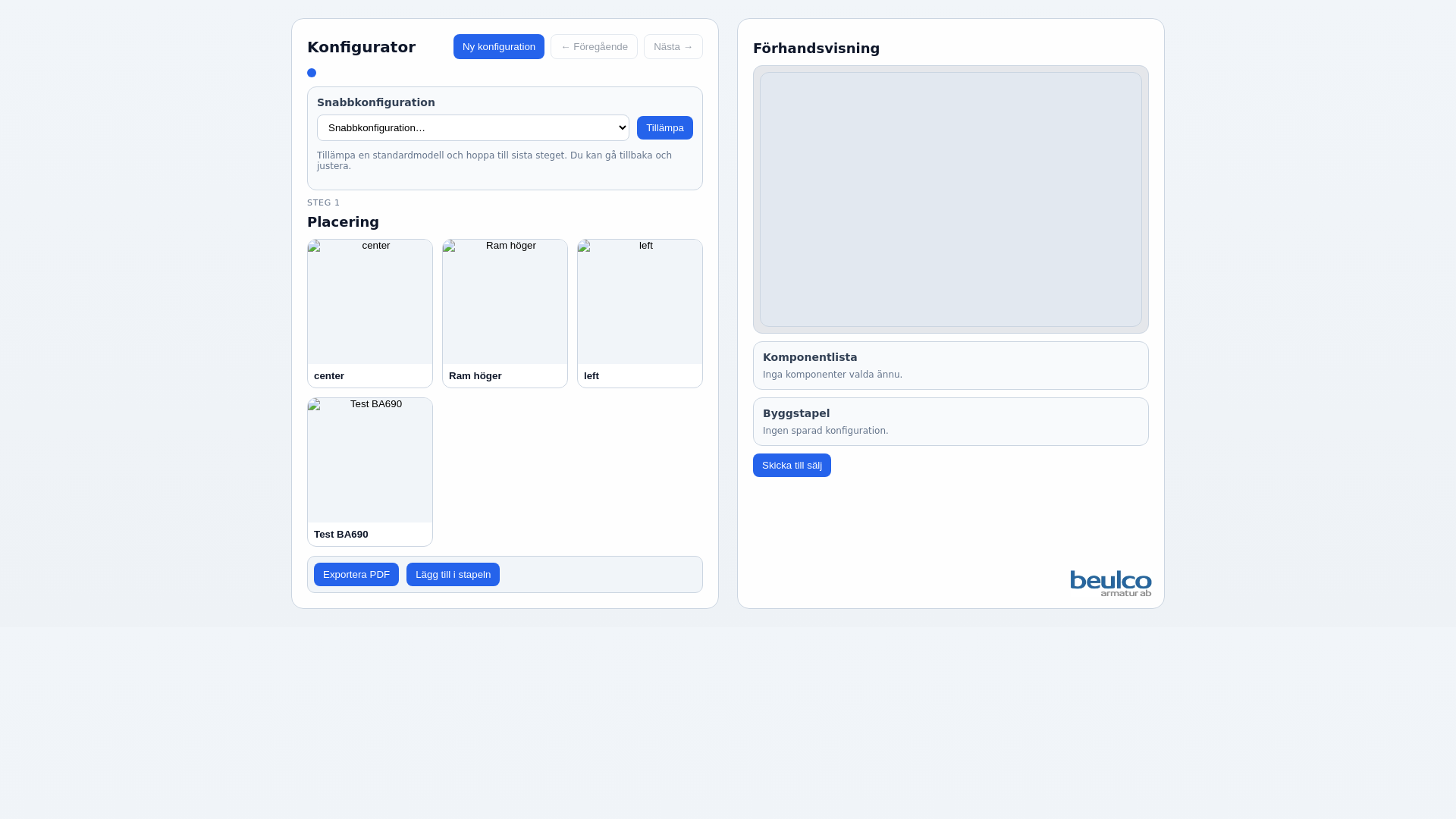Advance with the Nästa button

(x=673, y=47)
